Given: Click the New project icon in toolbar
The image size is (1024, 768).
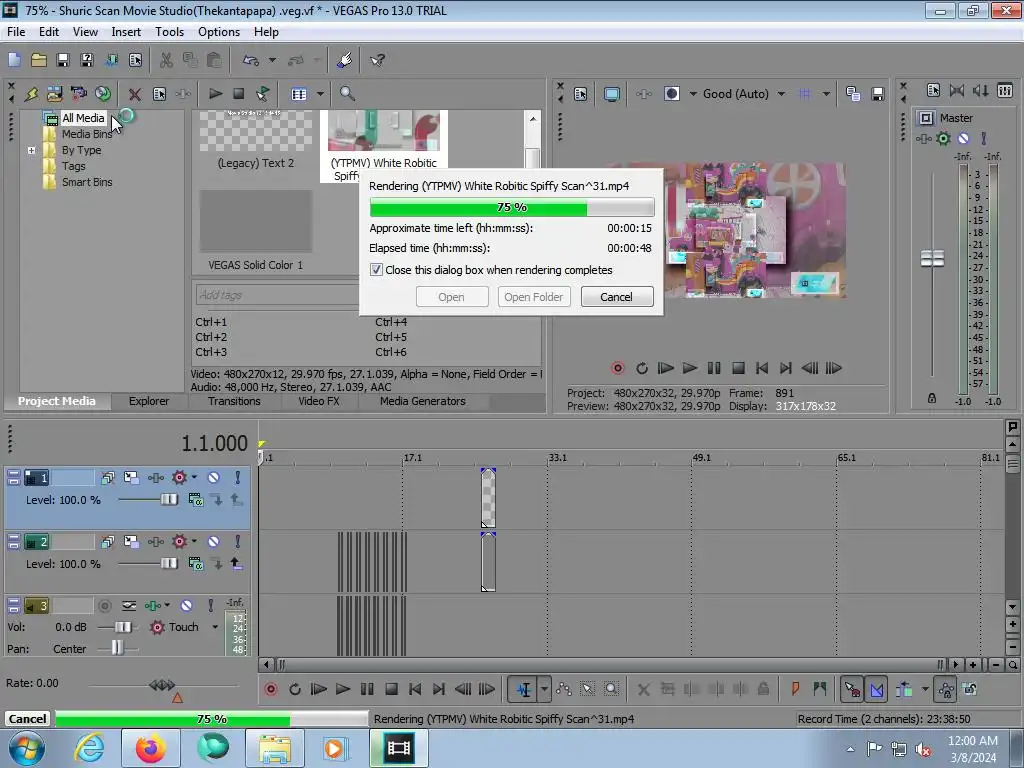Looking at the screenshot, I should 14,60.
